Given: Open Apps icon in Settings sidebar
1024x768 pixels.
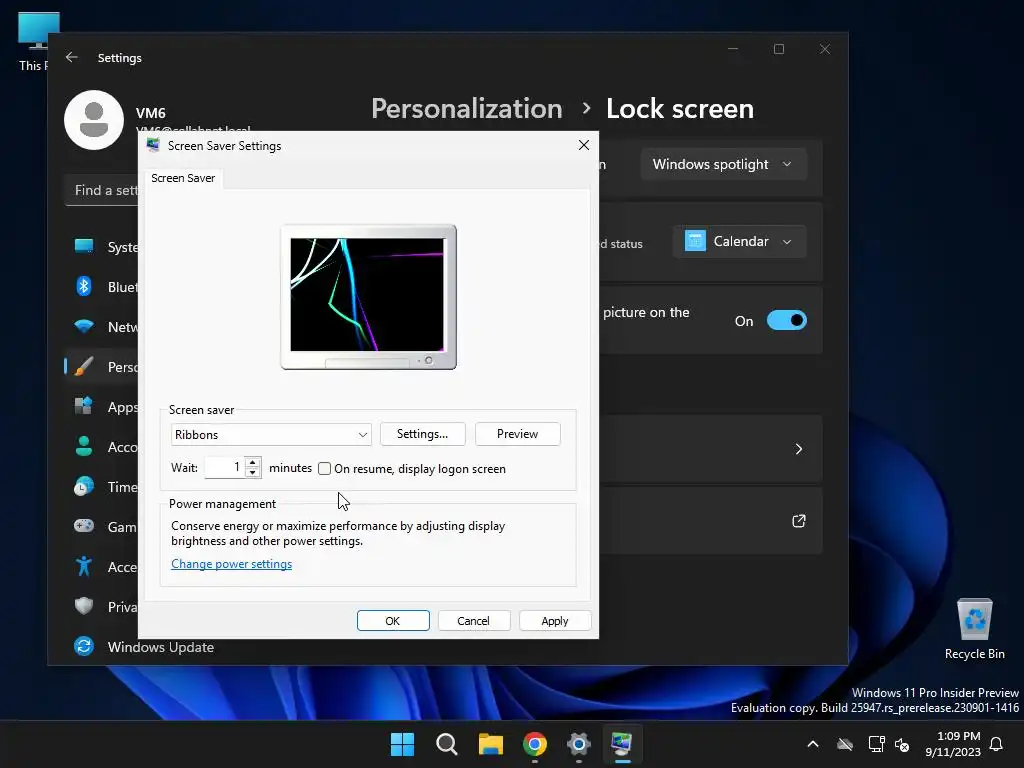Looking at the screenshot, I should [84, 406].
